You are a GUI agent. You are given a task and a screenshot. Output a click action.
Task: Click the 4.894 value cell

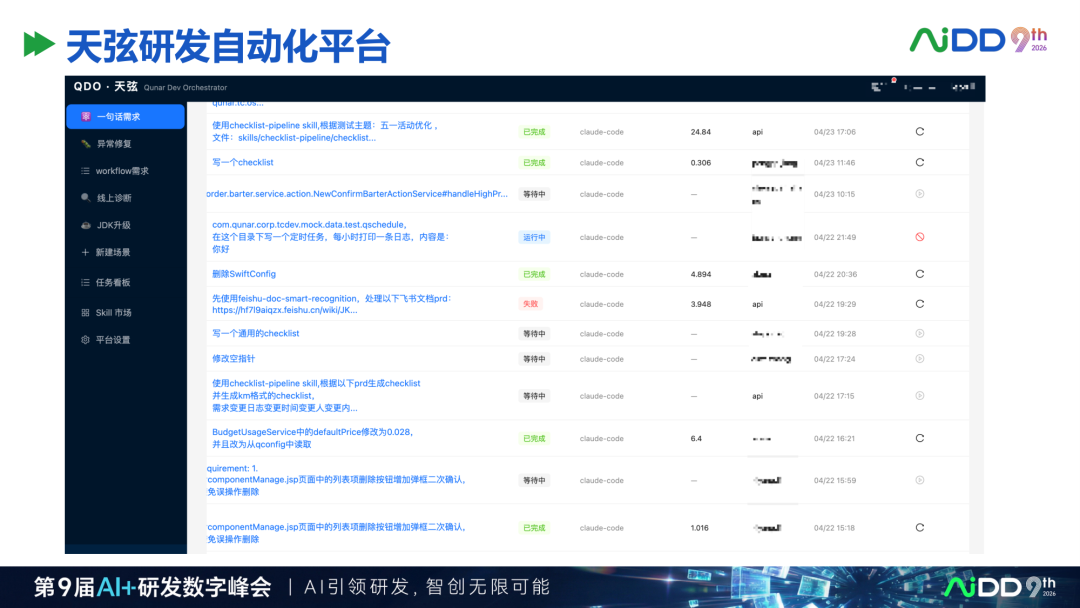point(700,274)
